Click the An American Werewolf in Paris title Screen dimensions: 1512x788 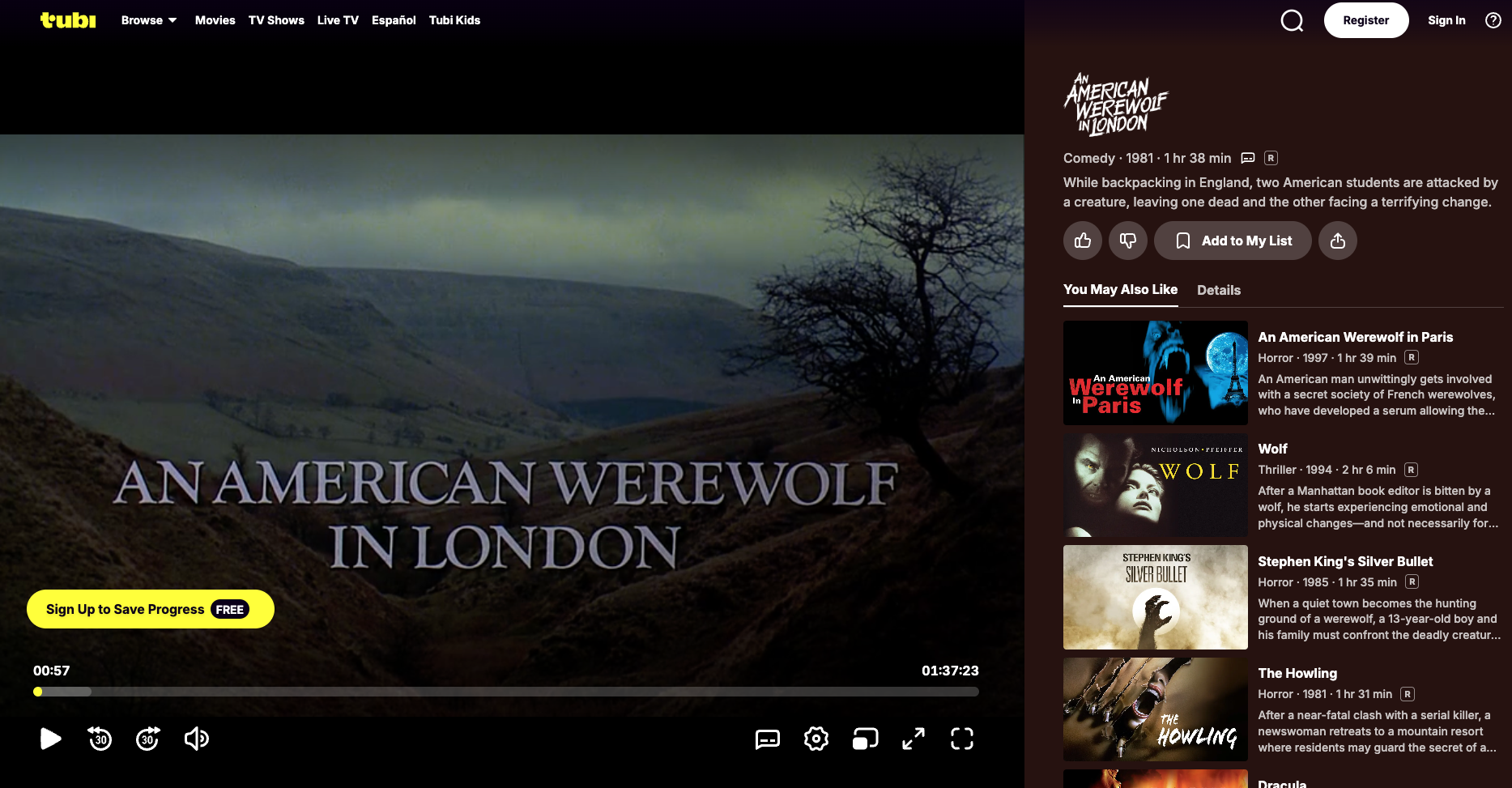pos(1355,337)
